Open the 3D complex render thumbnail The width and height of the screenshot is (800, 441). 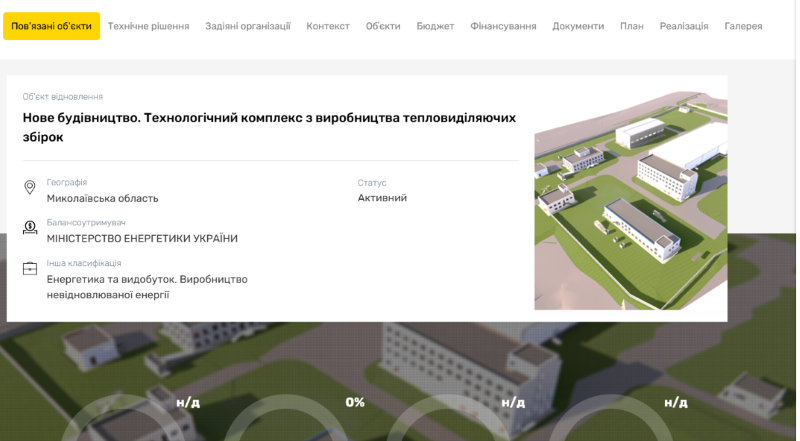click(x=631, y=201)
